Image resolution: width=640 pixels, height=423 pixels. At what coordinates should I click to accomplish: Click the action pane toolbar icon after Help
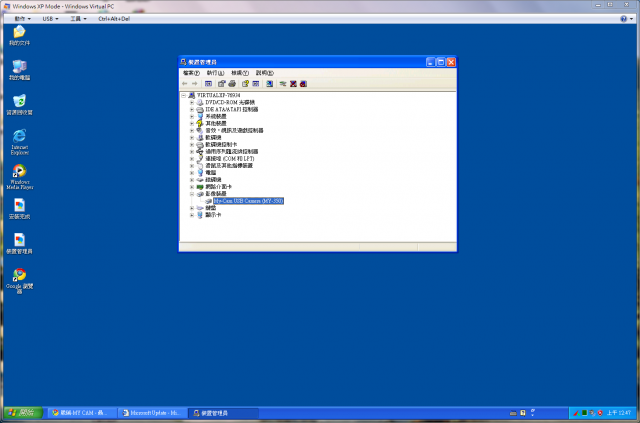pyautogui.click(x=256, y=84)
